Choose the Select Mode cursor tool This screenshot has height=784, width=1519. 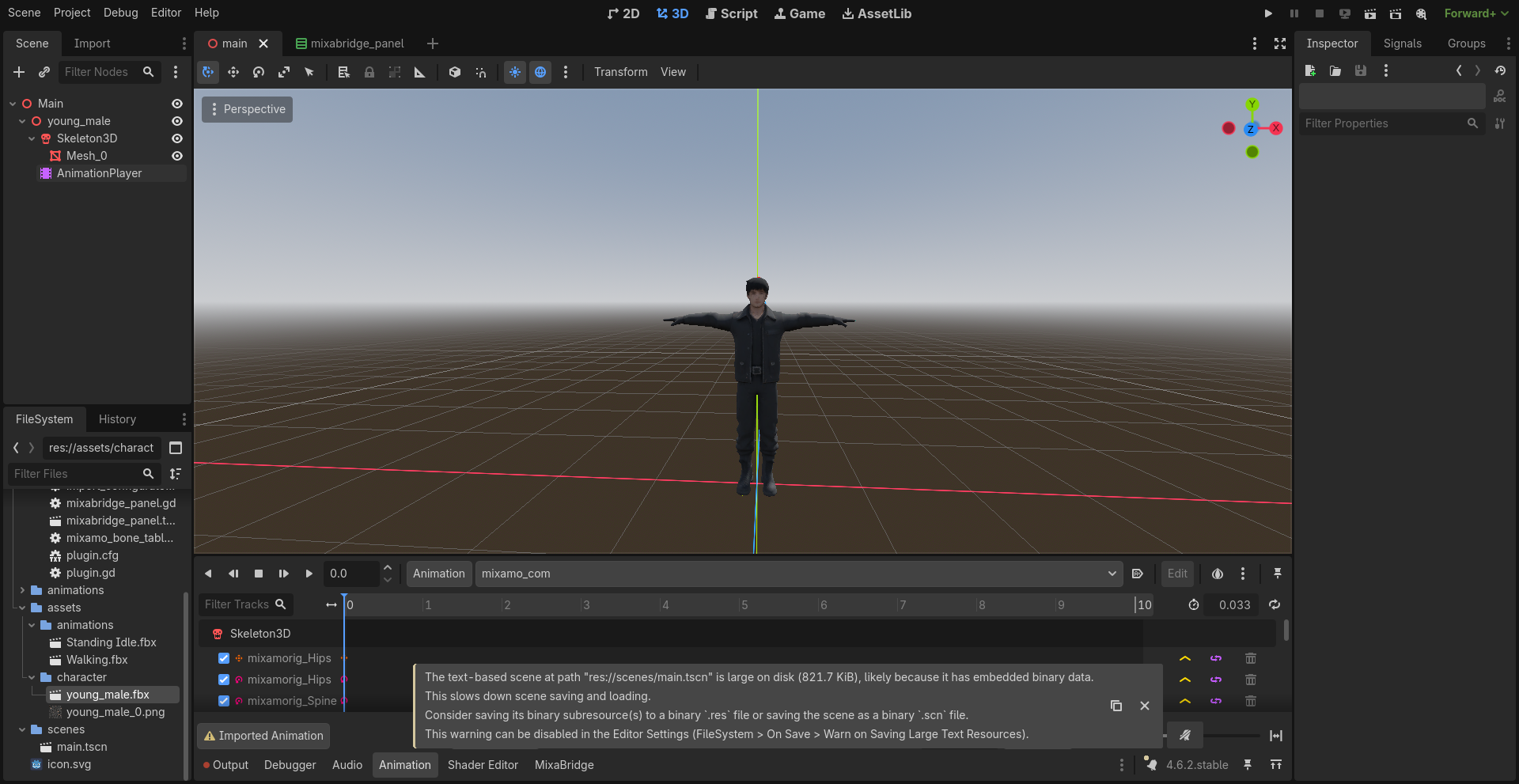[309, 72]
